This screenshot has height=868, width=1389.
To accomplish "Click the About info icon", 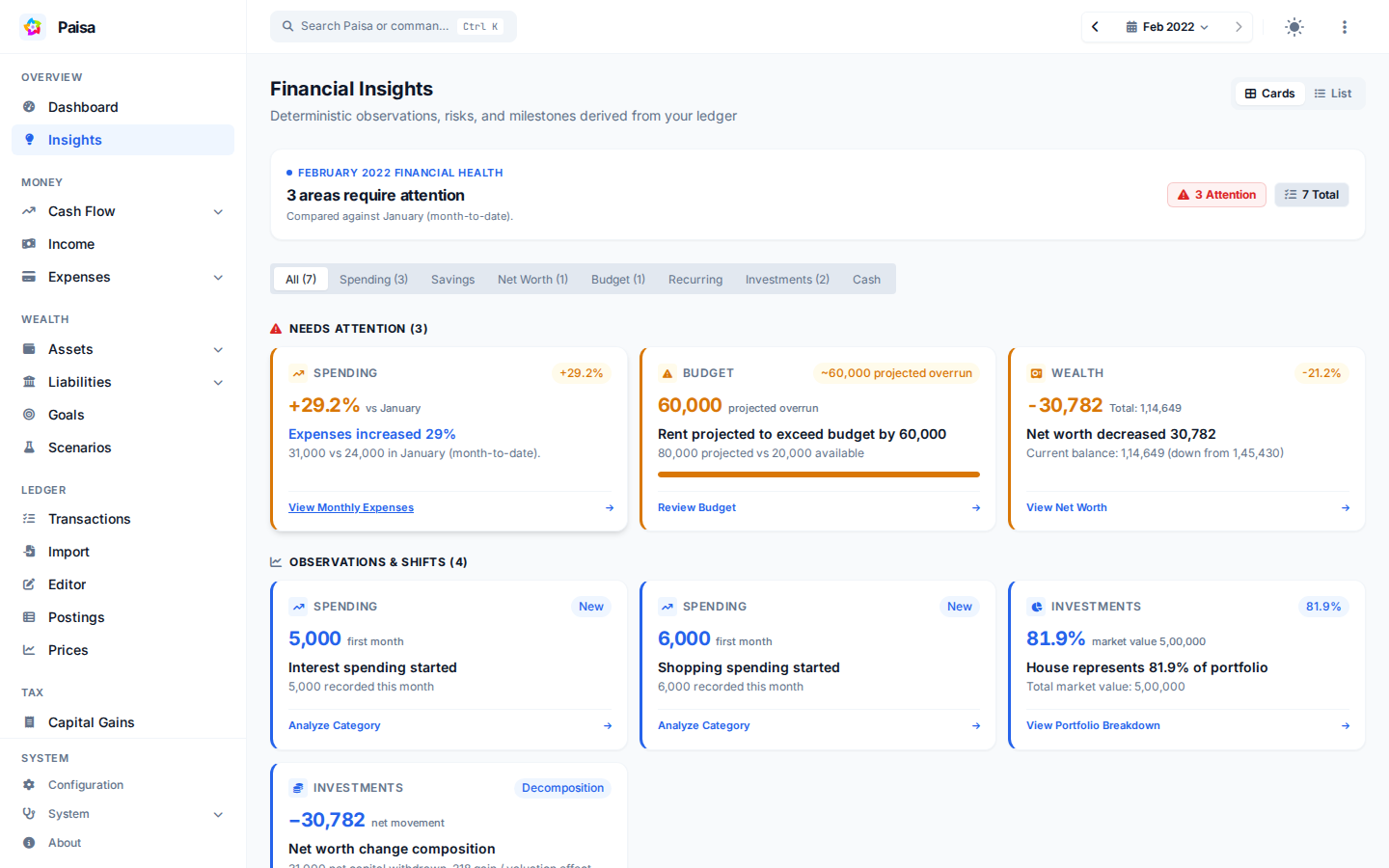I will pos(29,843).
